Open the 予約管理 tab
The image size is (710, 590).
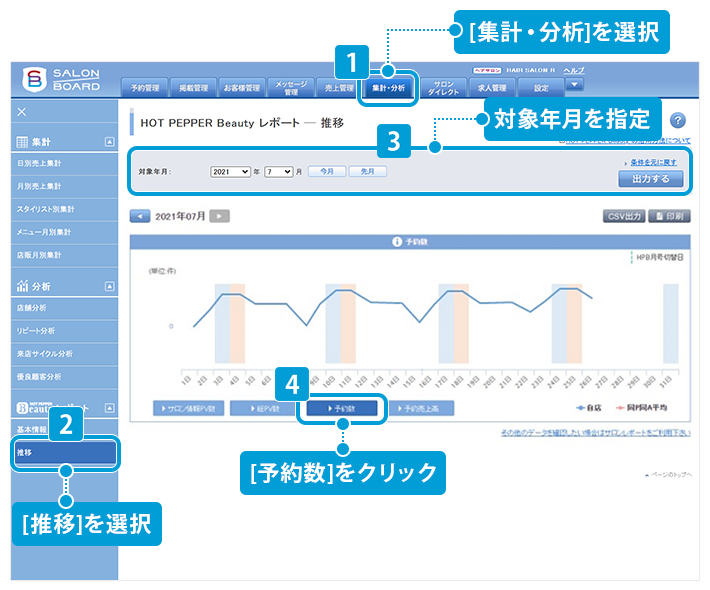click(143, 88)
